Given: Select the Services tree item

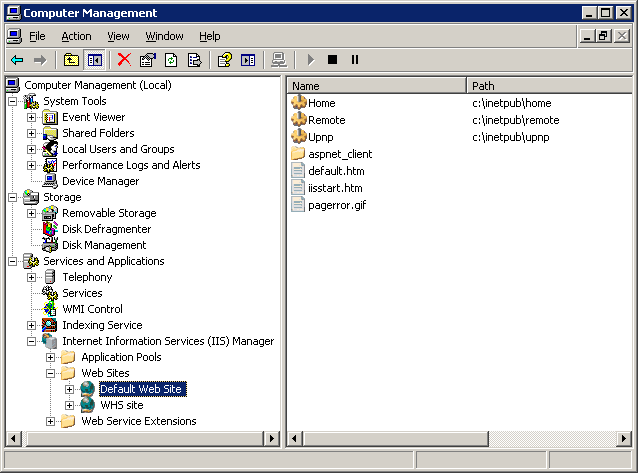Looking at the screenshot, I should [82, 293].
